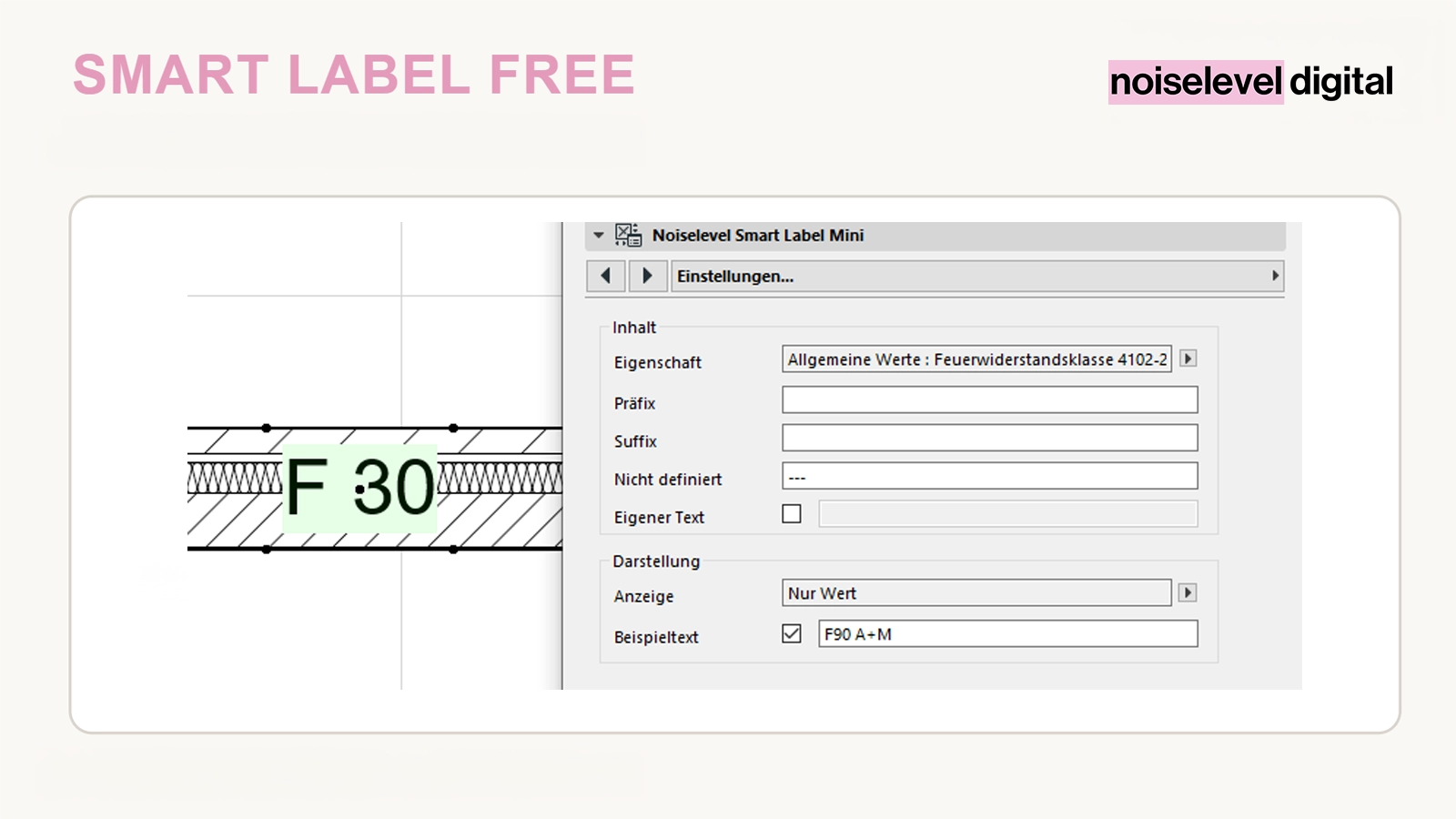Edit the Beispieltext F90 A+M field
The height and width of the screenshot is (819, 1456).
1008,634
